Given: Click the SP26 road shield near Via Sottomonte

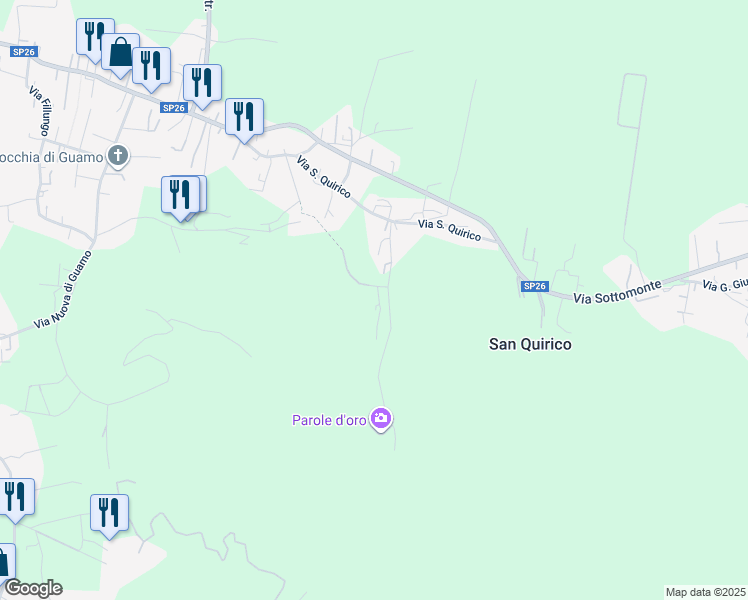Looking at the screenshot, I should tap(534, 286).
